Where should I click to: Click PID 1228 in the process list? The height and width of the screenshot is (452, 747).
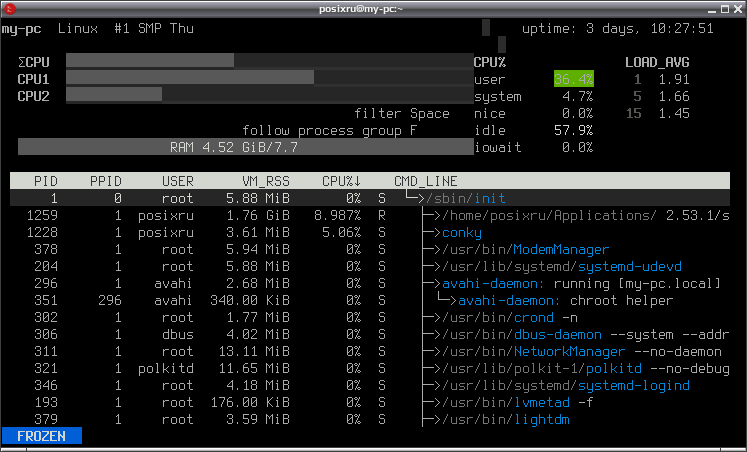pos(42,233)
